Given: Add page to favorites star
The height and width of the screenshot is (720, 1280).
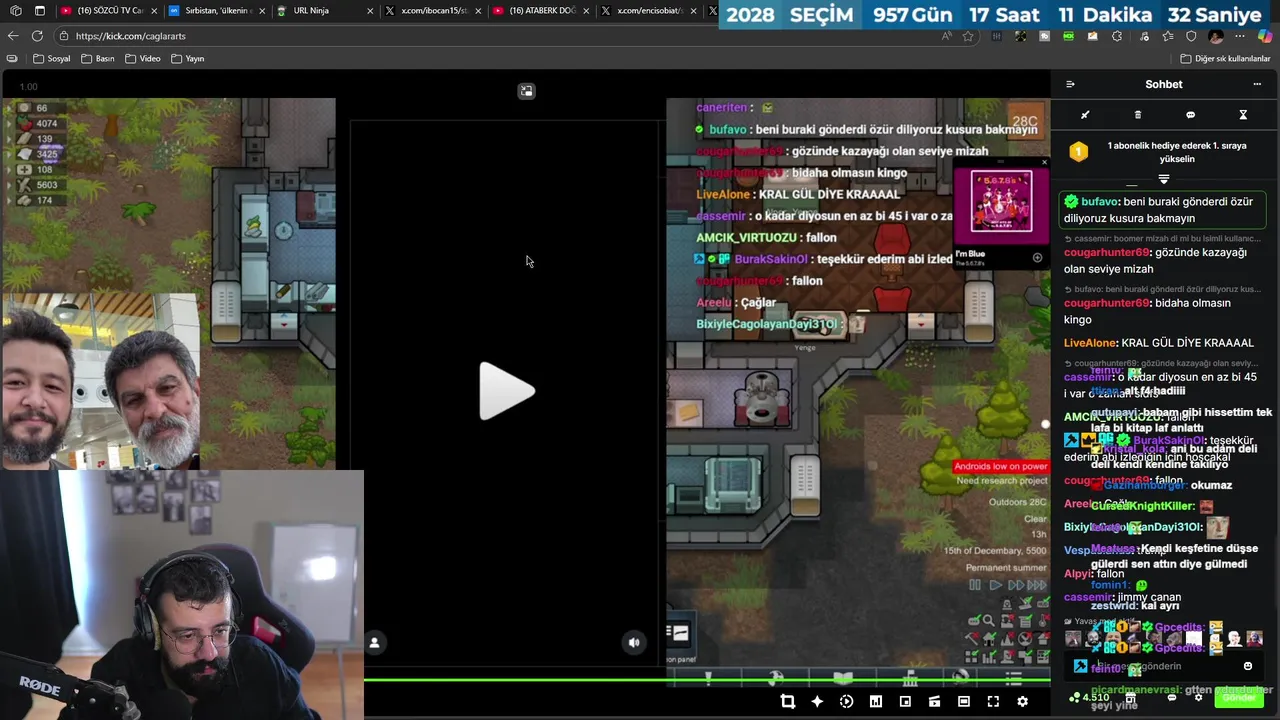Looking at the screenshot, I should click(968, 36).
